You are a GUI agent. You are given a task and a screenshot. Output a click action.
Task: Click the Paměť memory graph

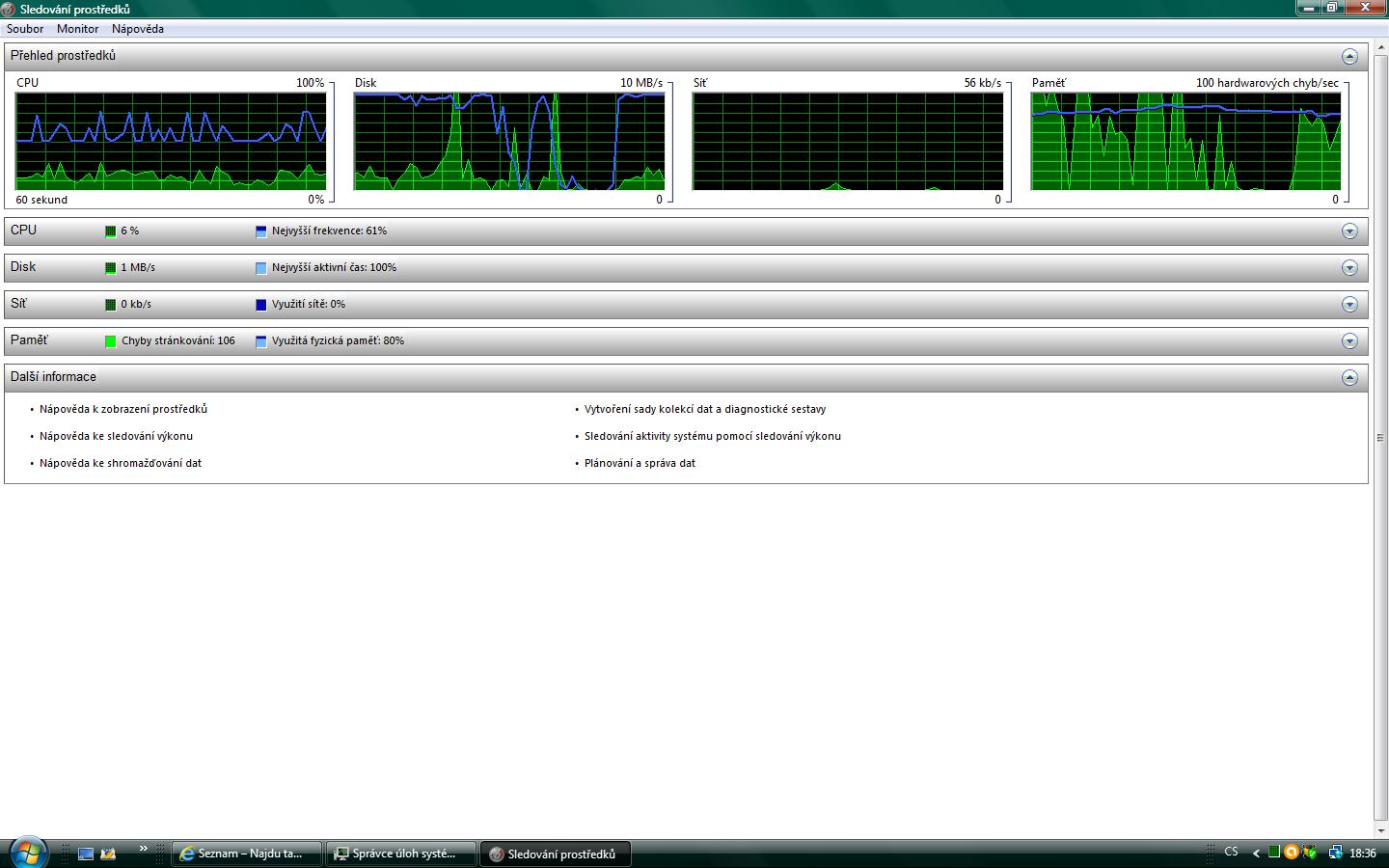[1186, 141]
